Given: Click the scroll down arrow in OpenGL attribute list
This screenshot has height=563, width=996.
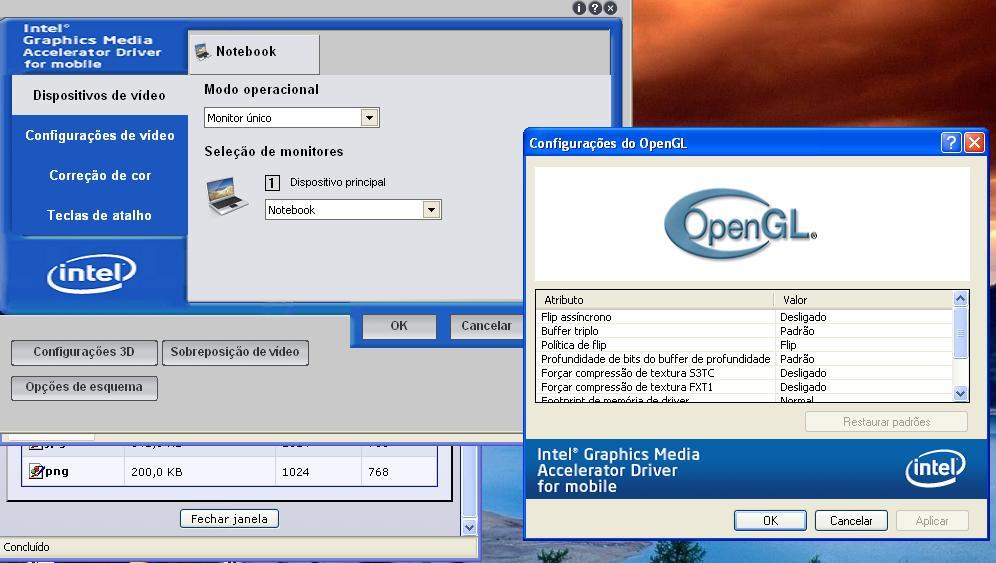Looking at the screenshot, I should pos(960,393).
